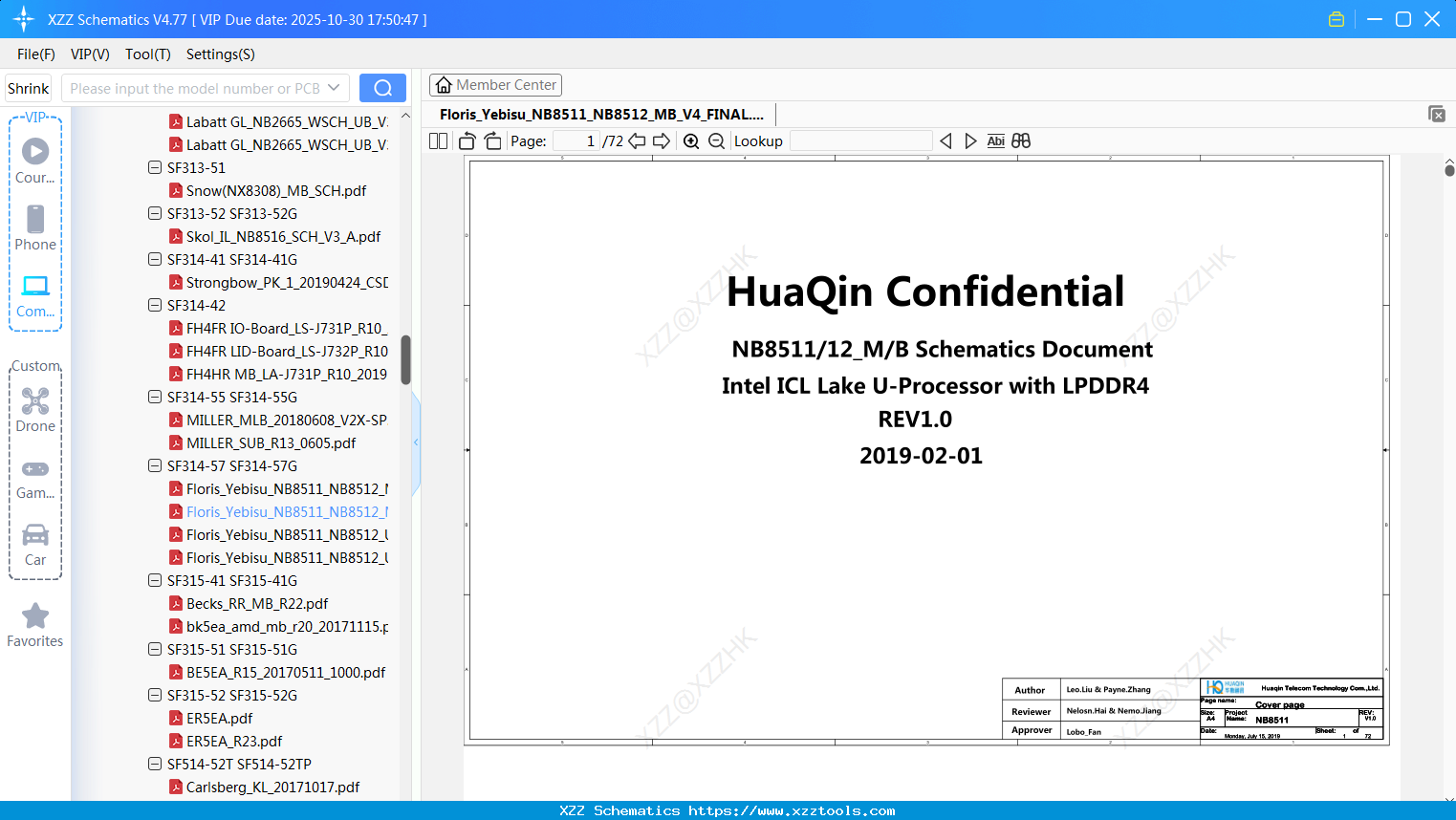The image size is (1456, 820).
Task: Switch to Floris_Yebisu MB_V4_FINAL document tab
Action: pos(602,115)
